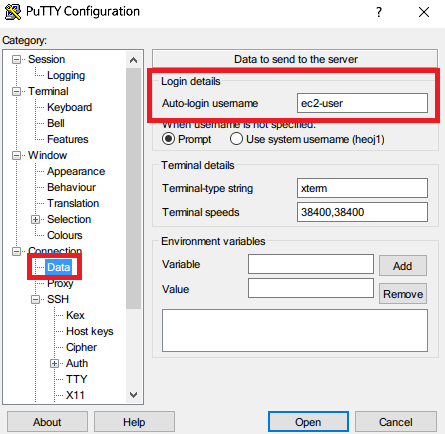Select Use system username (heoj1) option
Viewport: 445px width, 434px height.
point(236,139)
